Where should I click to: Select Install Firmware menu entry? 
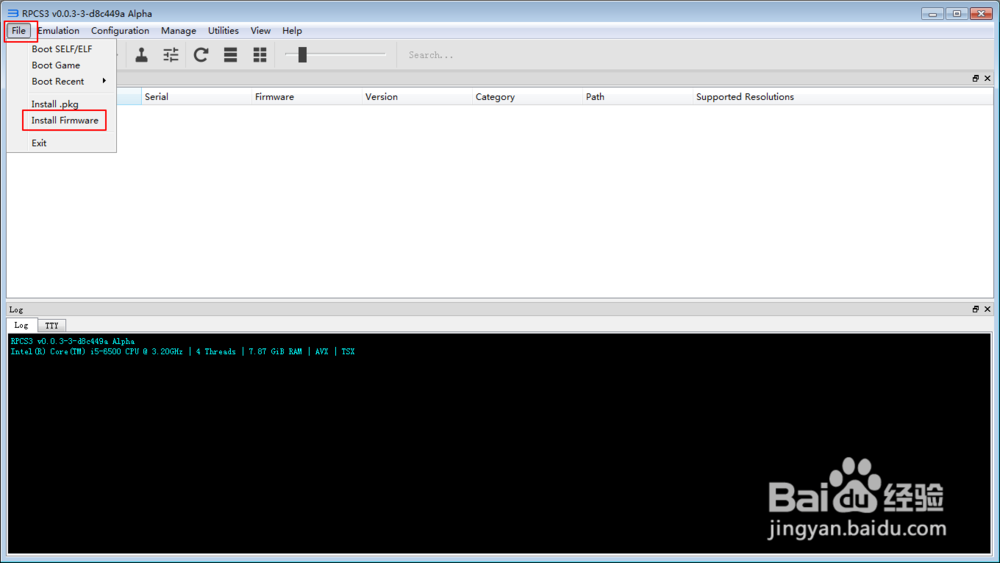pyautogui.click(x=64, y=121)
